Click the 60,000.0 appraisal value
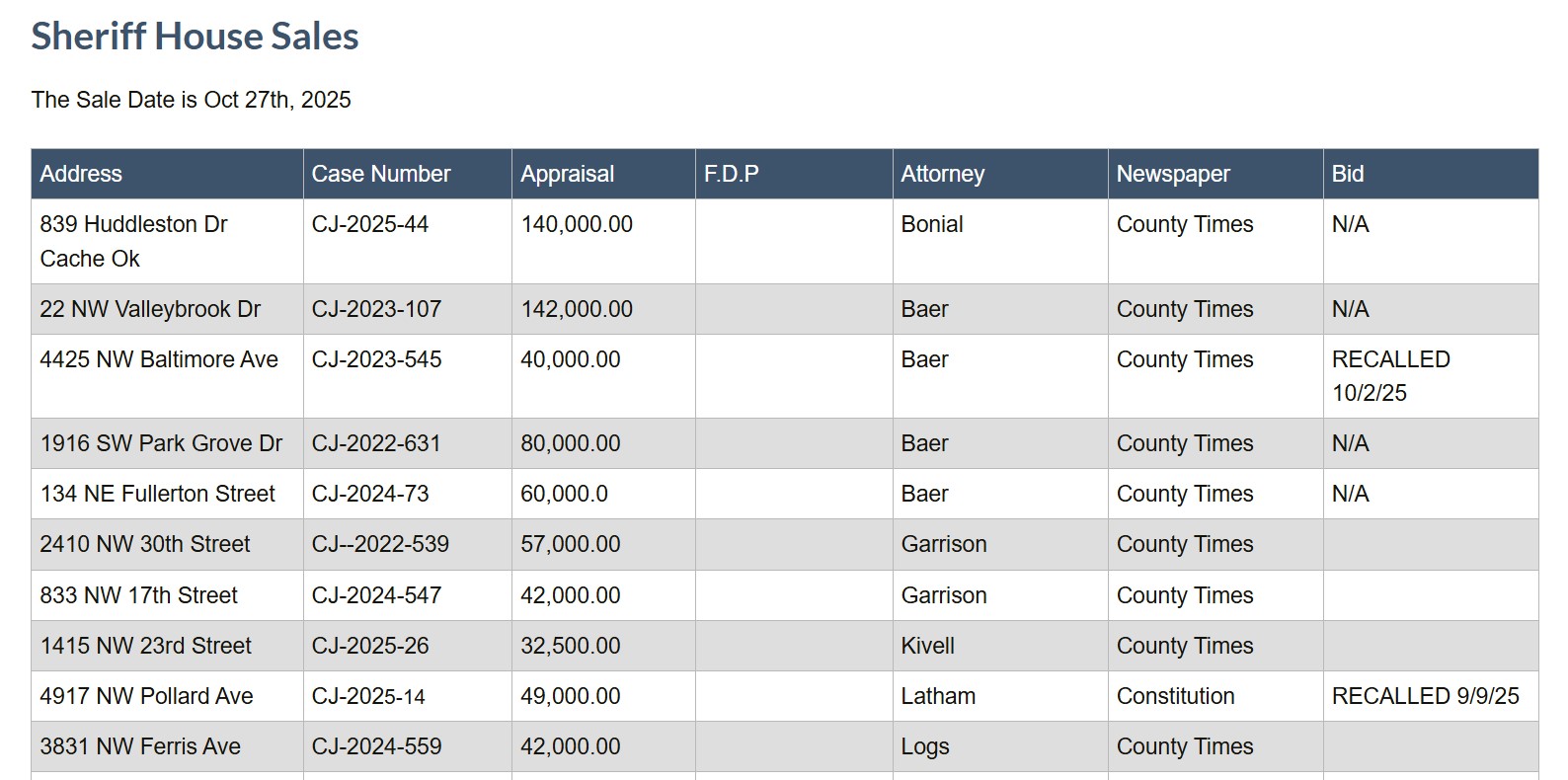 564,494
